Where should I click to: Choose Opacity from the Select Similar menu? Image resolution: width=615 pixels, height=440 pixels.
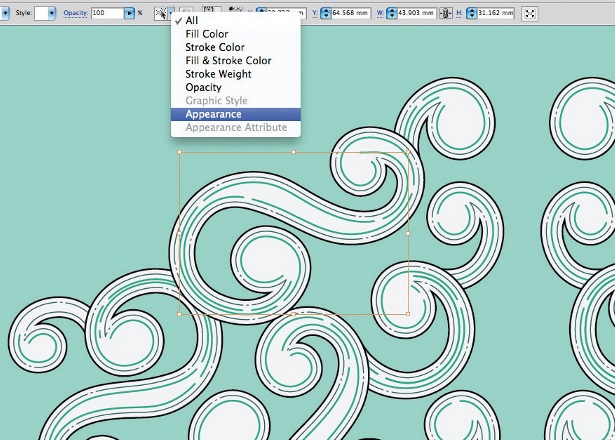click(x=203, y=87)
